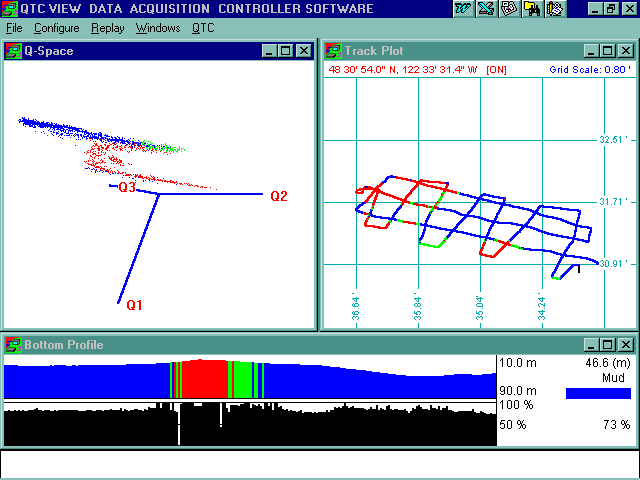This screenshot has height=480, width=640.
Task: Open the Configure menu
Action: pyautogui.click(x=56, y=28)
